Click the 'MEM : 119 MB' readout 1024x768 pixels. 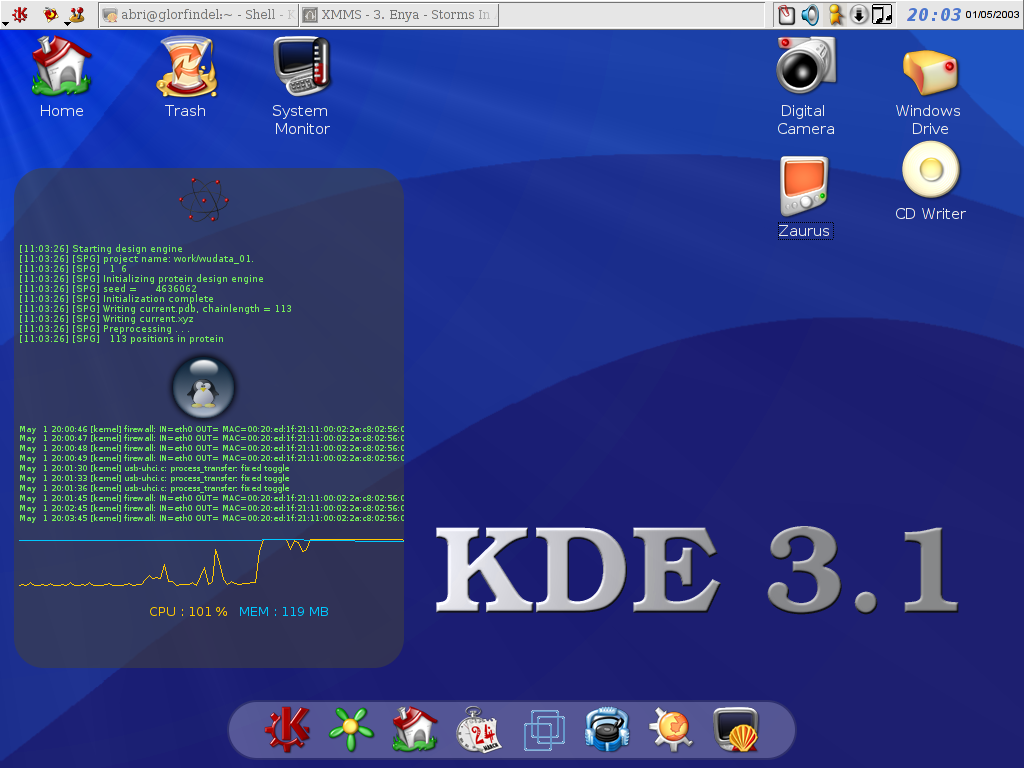tap(283, 612)
